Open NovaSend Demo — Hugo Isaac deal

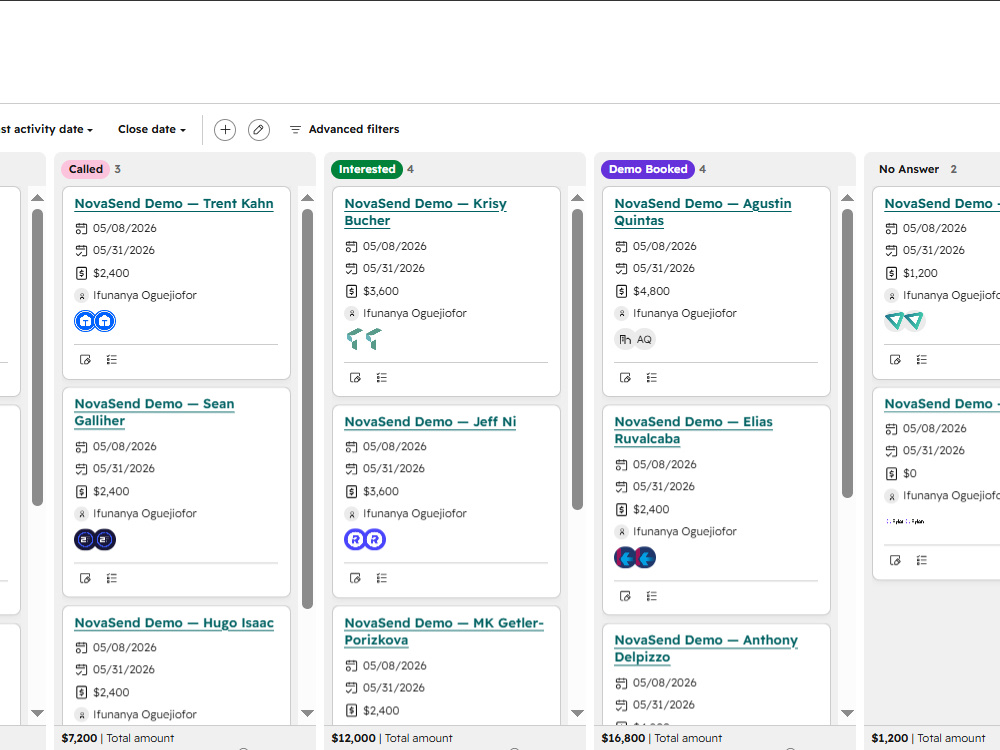point(173,623)
